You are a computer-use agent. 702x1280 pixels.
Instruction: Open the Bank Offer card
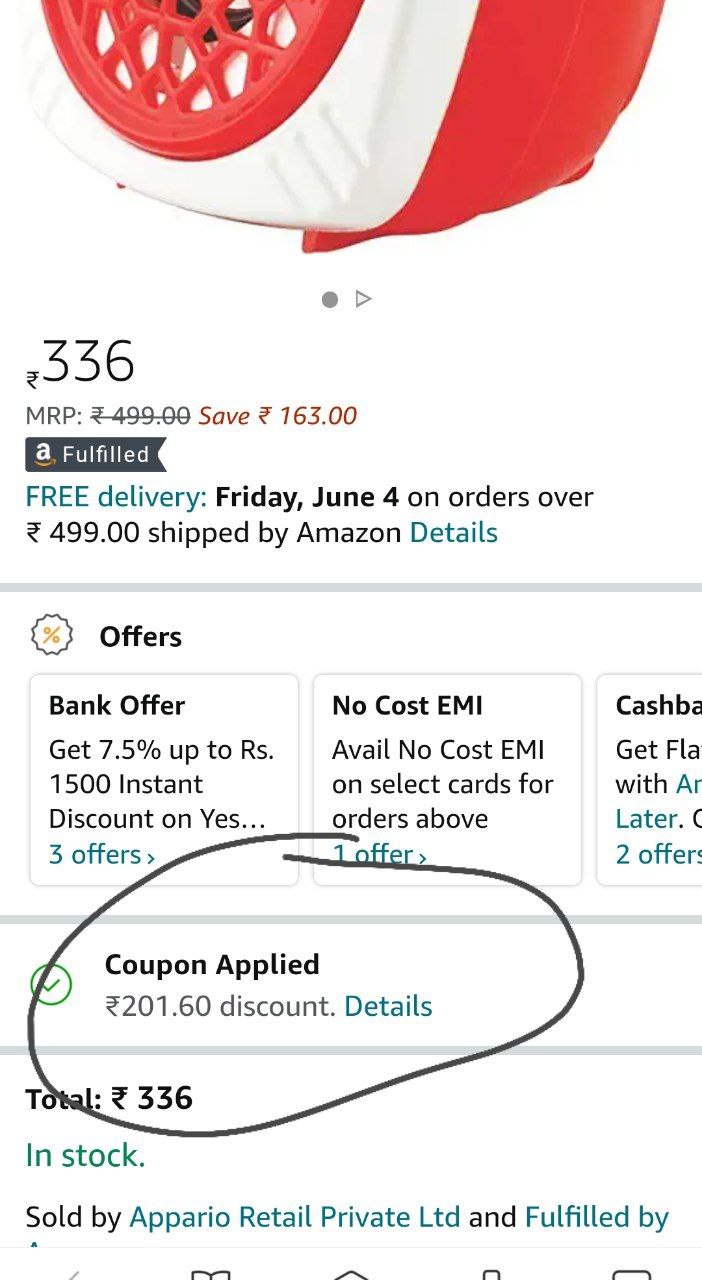[x=163, y=780]
